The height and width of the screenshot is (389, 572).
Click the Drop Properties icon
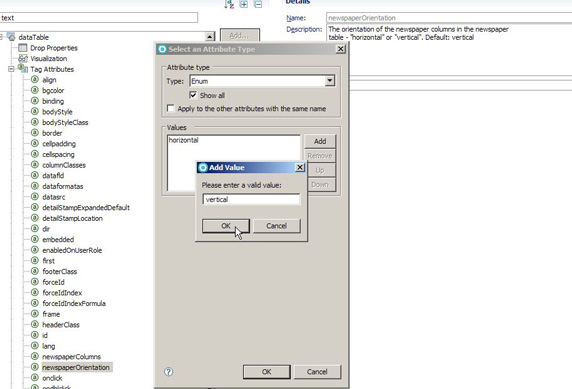[23, 48]
